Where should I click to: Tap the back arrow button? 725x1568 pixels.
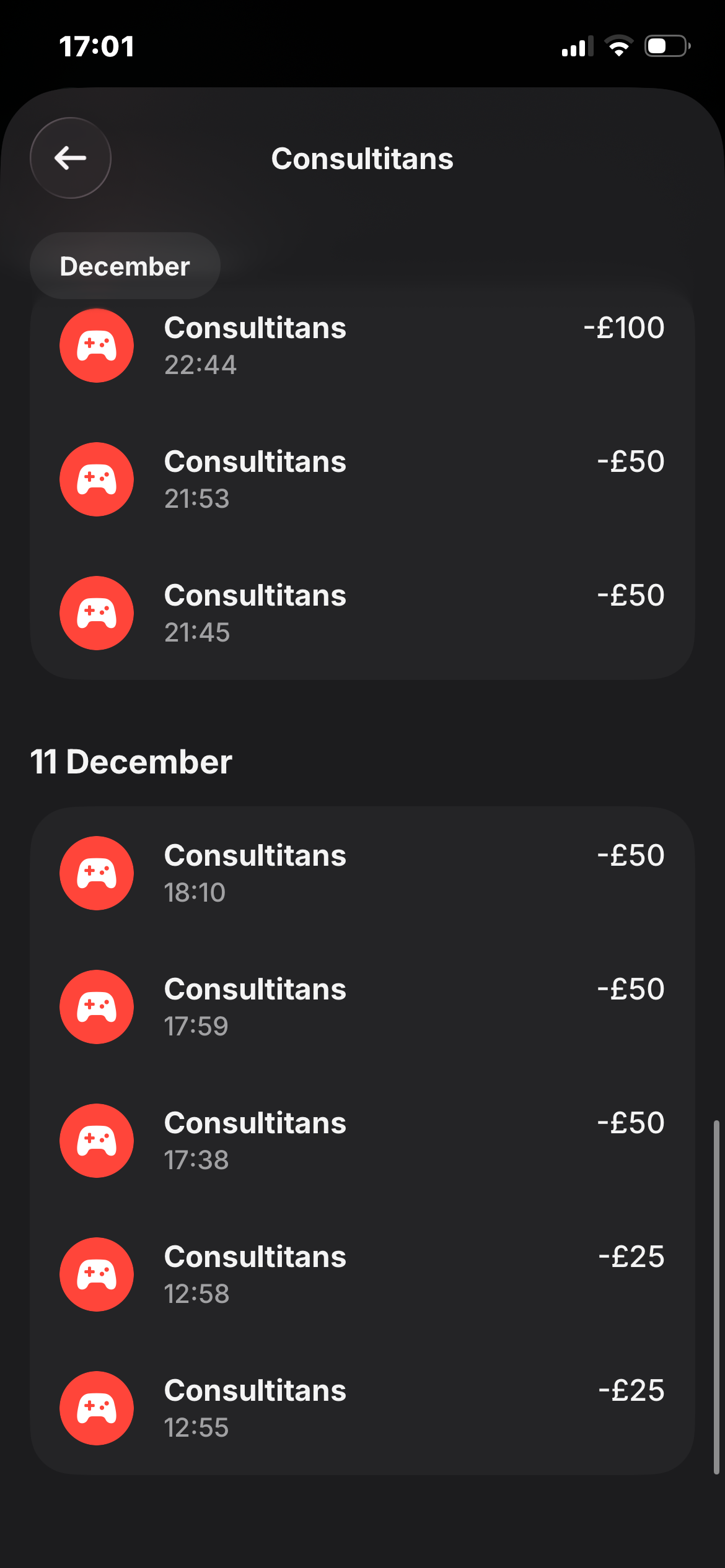click(71, 158)
